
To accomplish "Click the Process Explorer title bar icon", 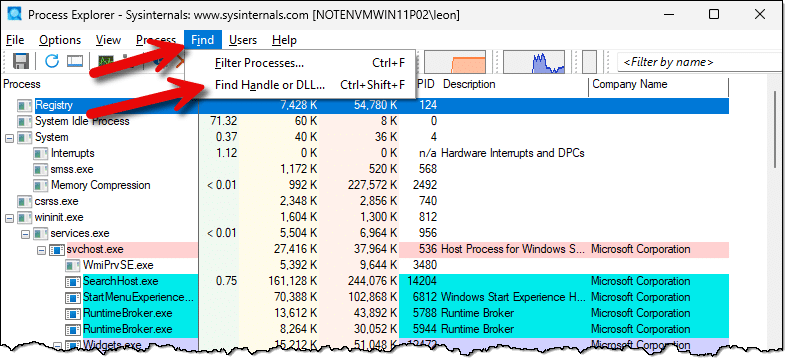I will coord(15,15).
